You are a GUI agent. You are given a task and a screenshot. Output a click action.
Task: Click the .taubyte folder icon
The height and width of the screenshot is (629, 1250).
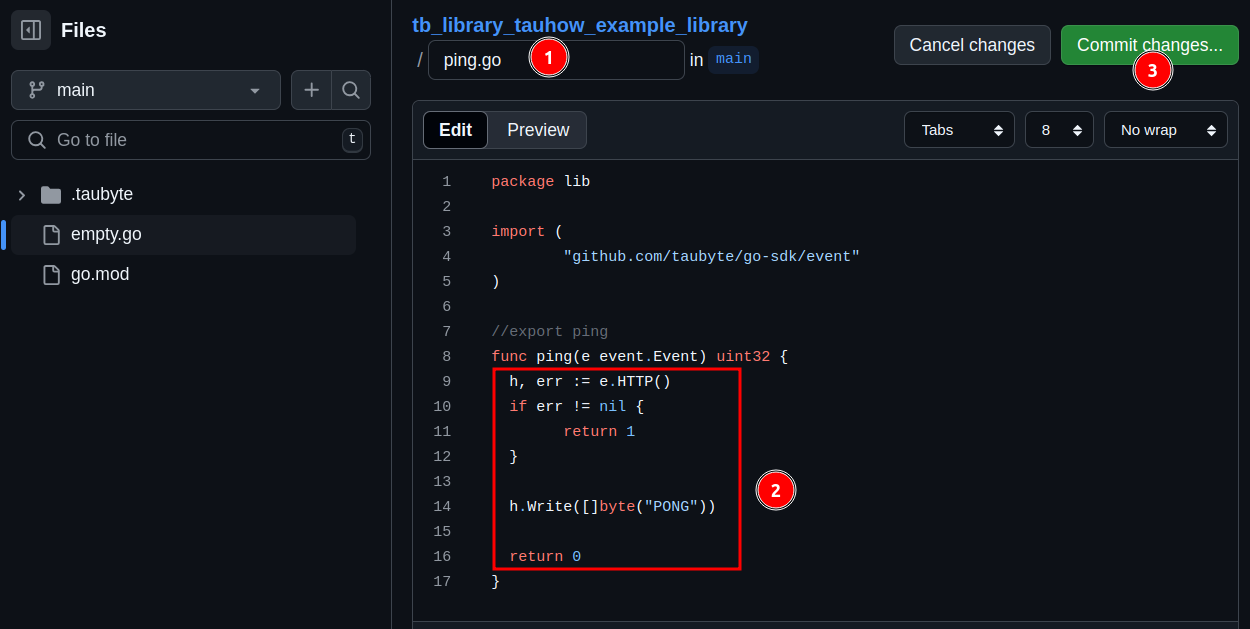point(51,195)
